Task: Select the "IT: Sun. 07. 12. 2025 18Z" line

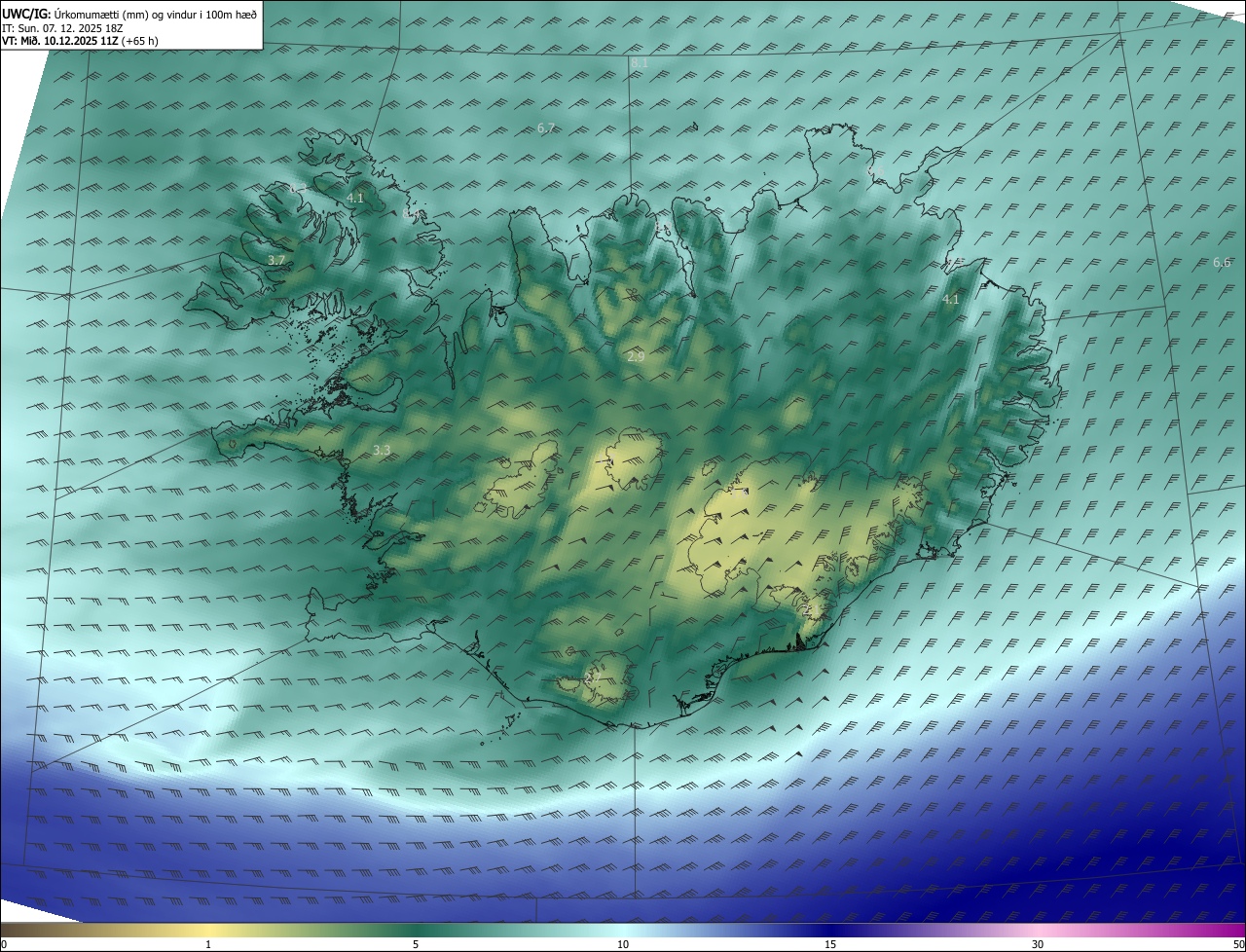Action: (61, 27)
